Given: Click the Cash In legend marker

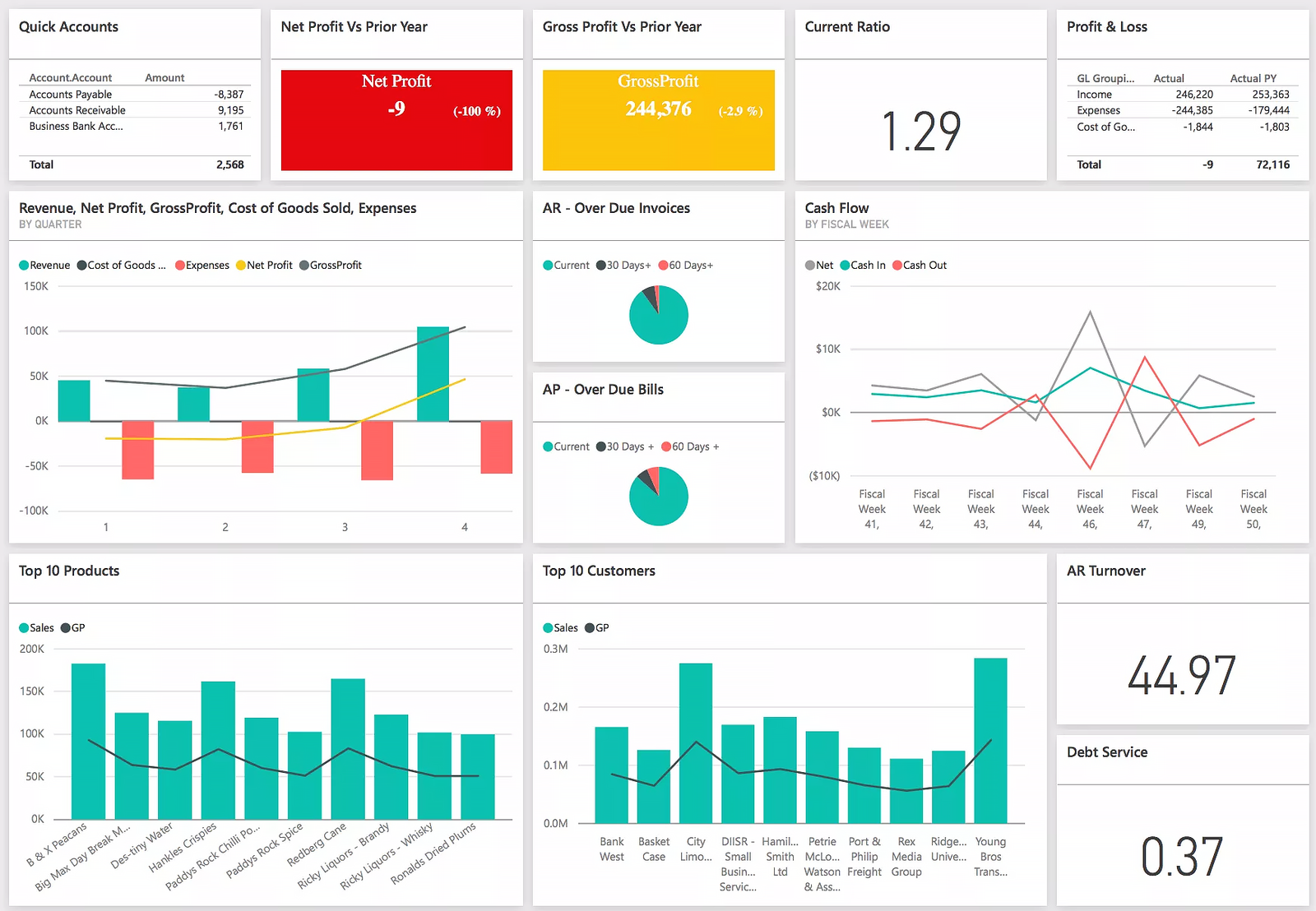Looking at the screenshot, I should (x=845, y=266).
